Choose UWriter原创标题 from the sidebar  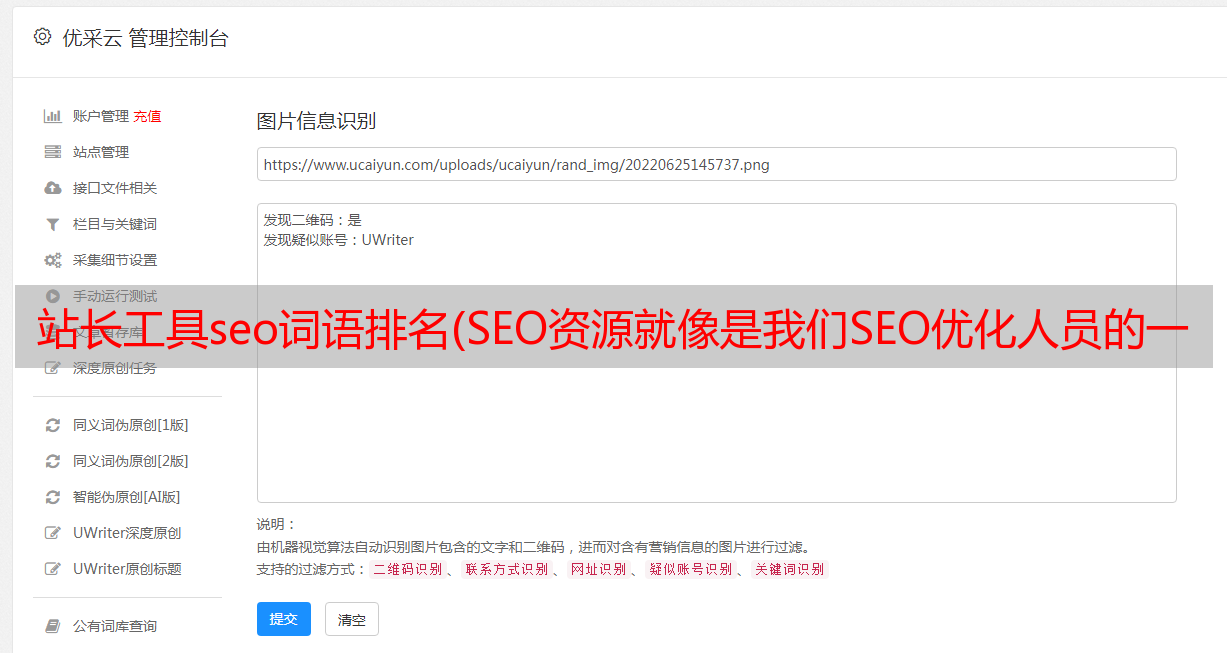[x=127, y=569]
